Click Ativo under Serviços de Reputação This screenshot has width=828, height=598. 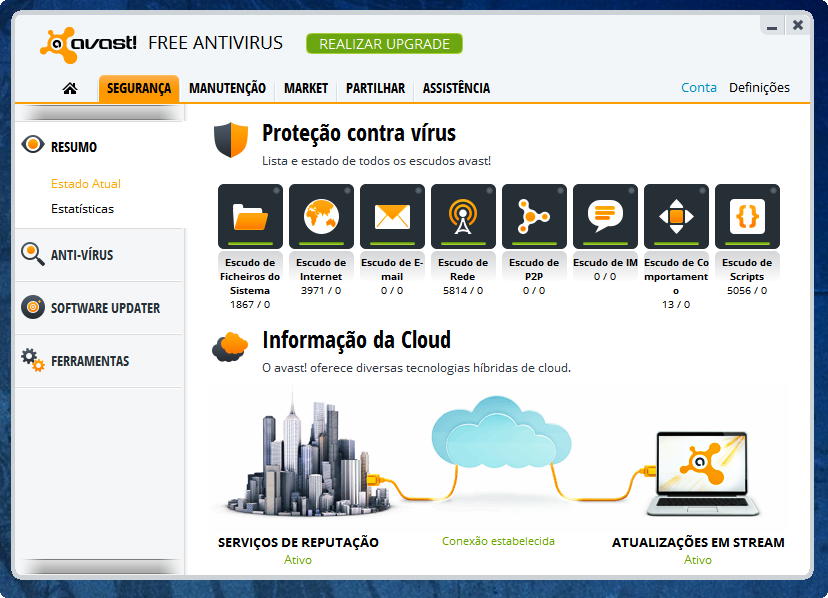pos(298,560)
